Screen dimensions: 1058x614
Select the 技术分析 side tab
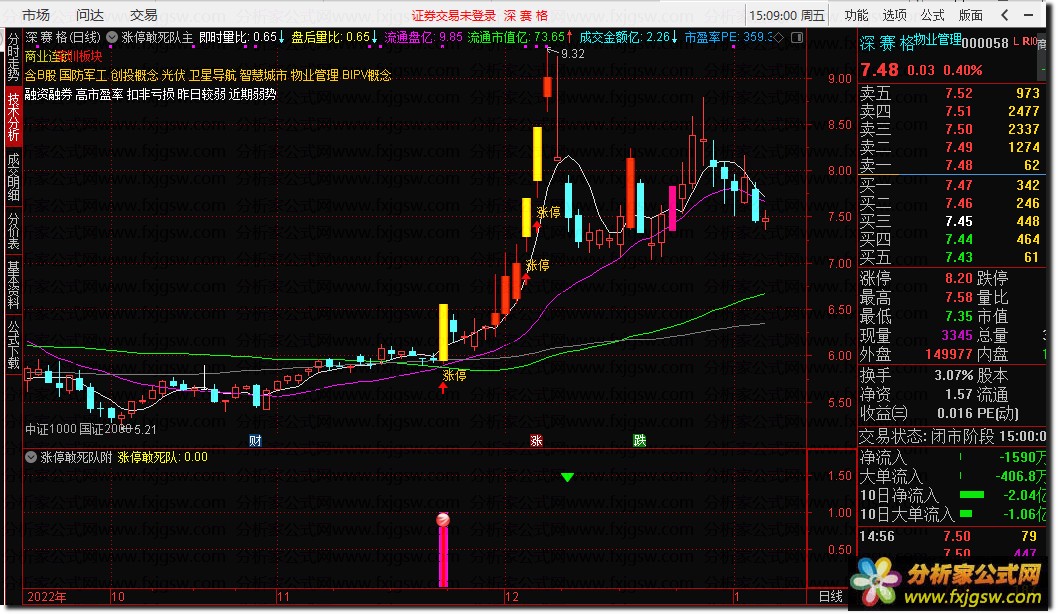click(13, 116)
